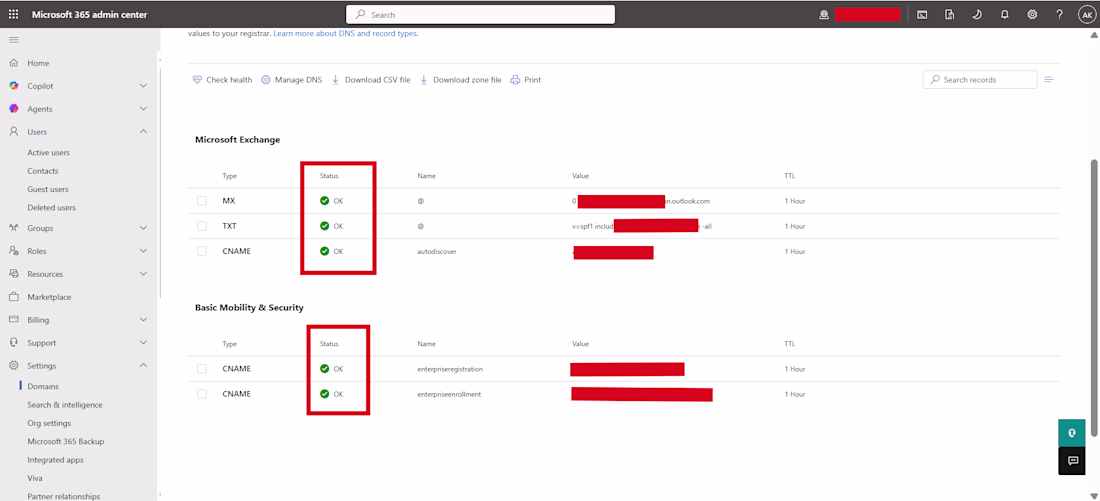Open Microsoft 365 Backup in the sidebar

coord(66,441)
